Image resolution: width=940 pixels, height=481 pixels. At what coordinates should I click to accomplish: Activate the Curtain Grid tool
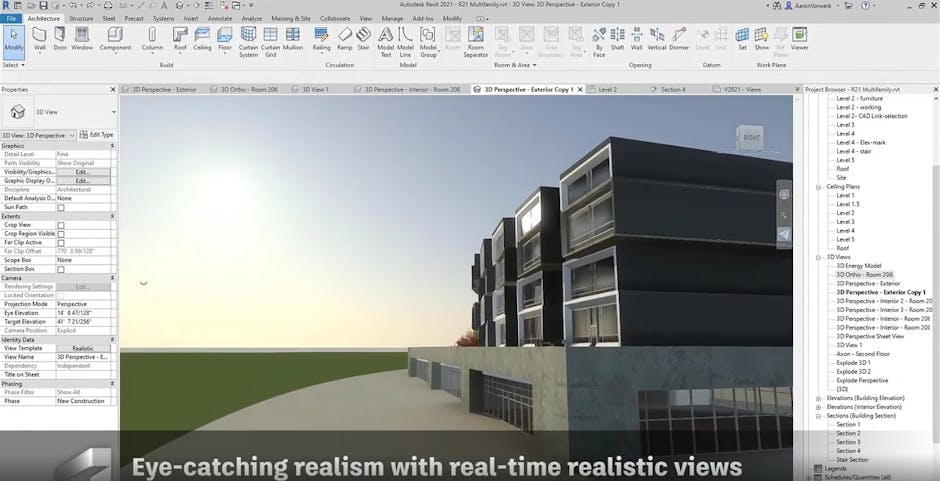point(270,42)
